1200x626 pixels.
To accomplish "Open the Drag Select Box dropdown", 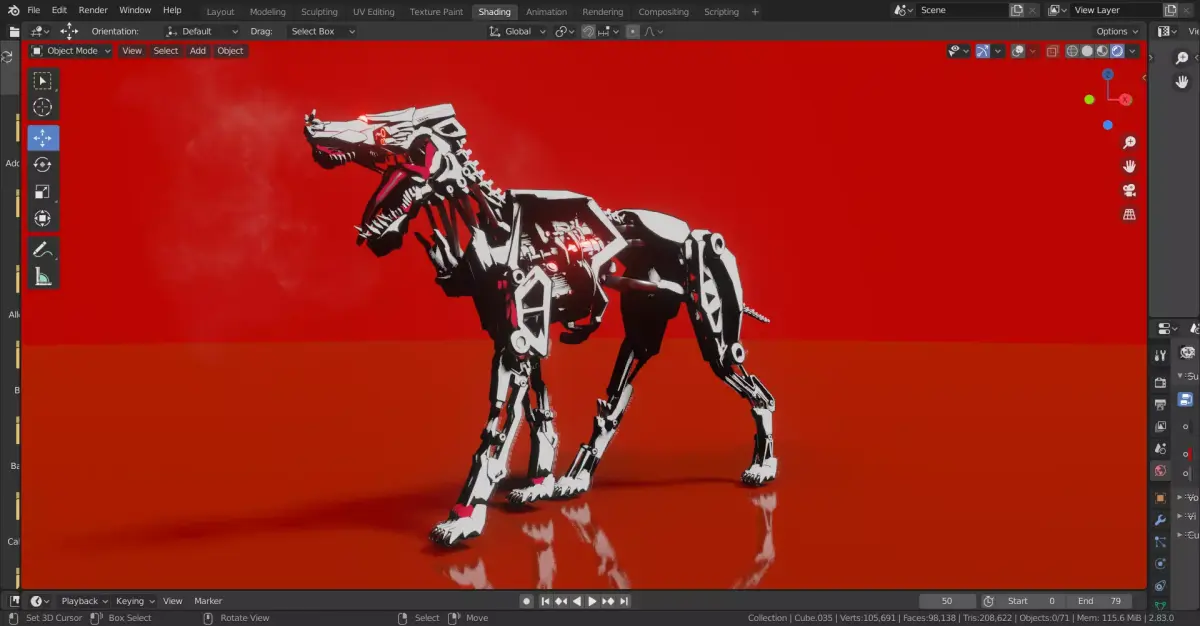I will point(322,31).
